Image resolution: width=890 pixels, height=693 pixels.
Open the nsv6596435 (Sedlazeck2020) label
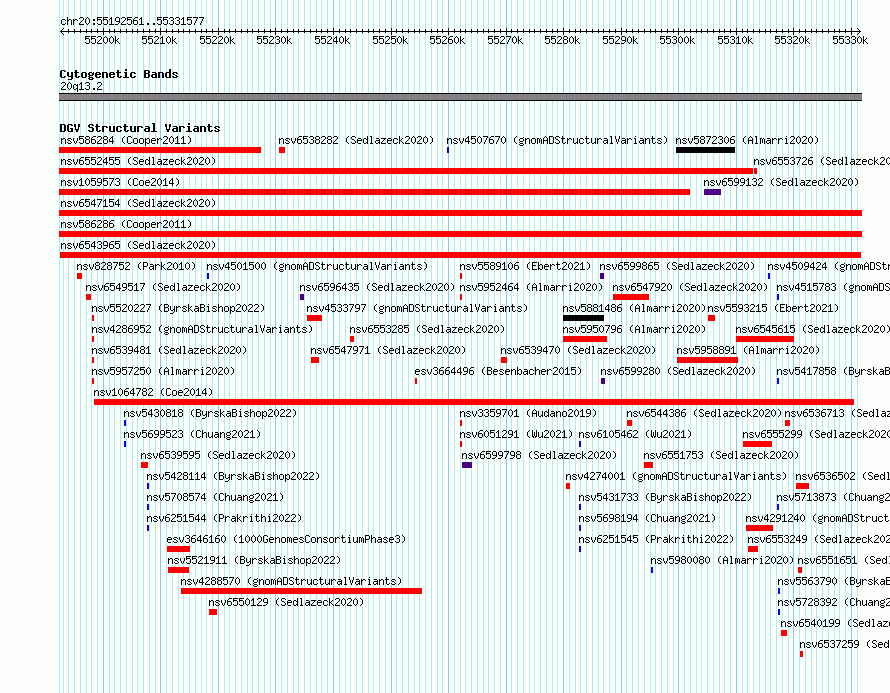[x=377, y=287]
